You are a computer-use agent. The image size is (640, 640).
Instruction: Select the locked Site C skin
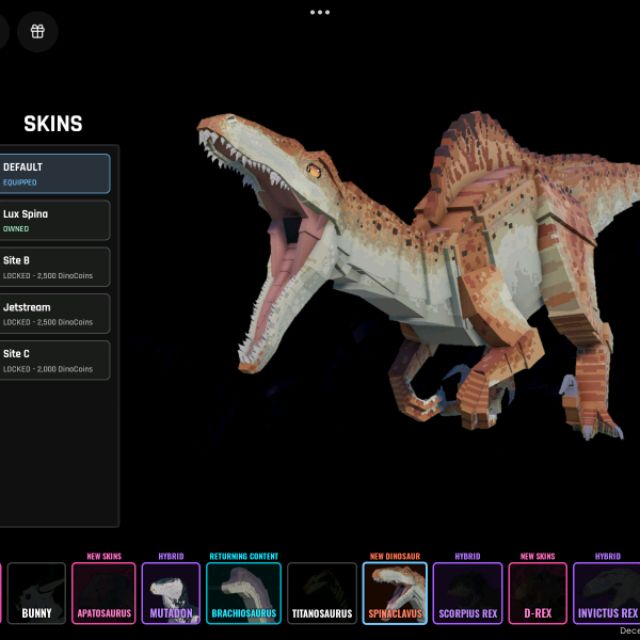55,360
